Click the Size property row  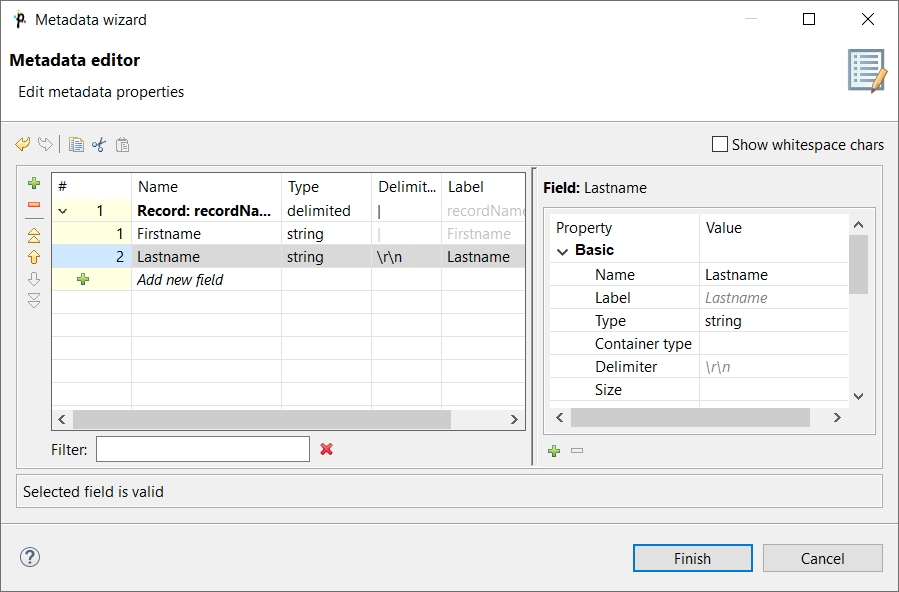[x=699, y=390]
